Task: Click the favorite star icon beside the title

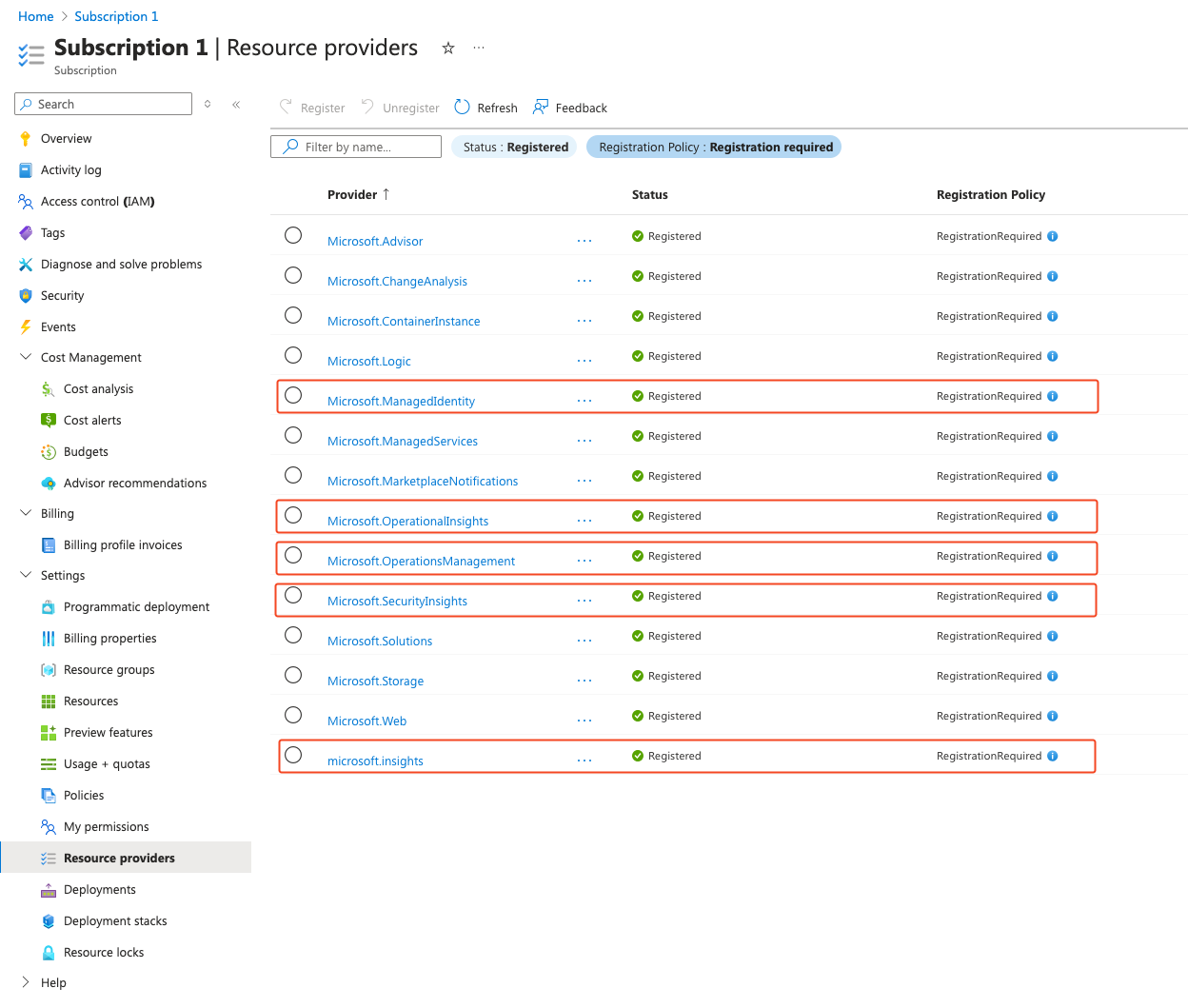Action: [x=447, y=48]
